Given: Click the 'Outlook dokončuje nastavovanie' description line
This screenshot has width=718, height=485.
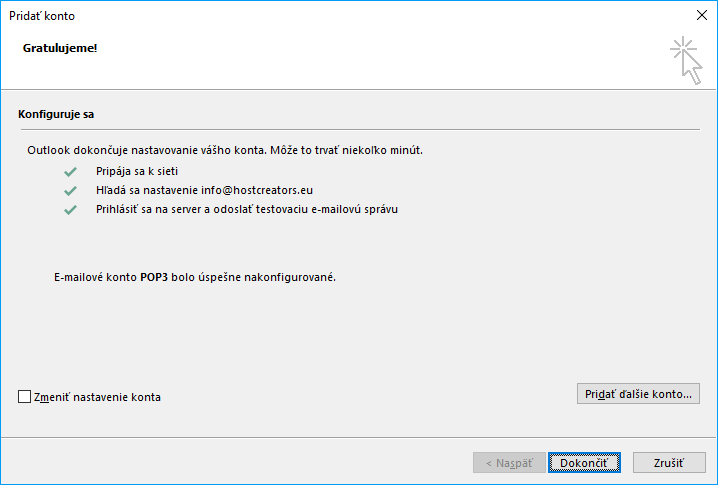Looking at the screenshot, I should pyautogui.click(x=225, y=150).
